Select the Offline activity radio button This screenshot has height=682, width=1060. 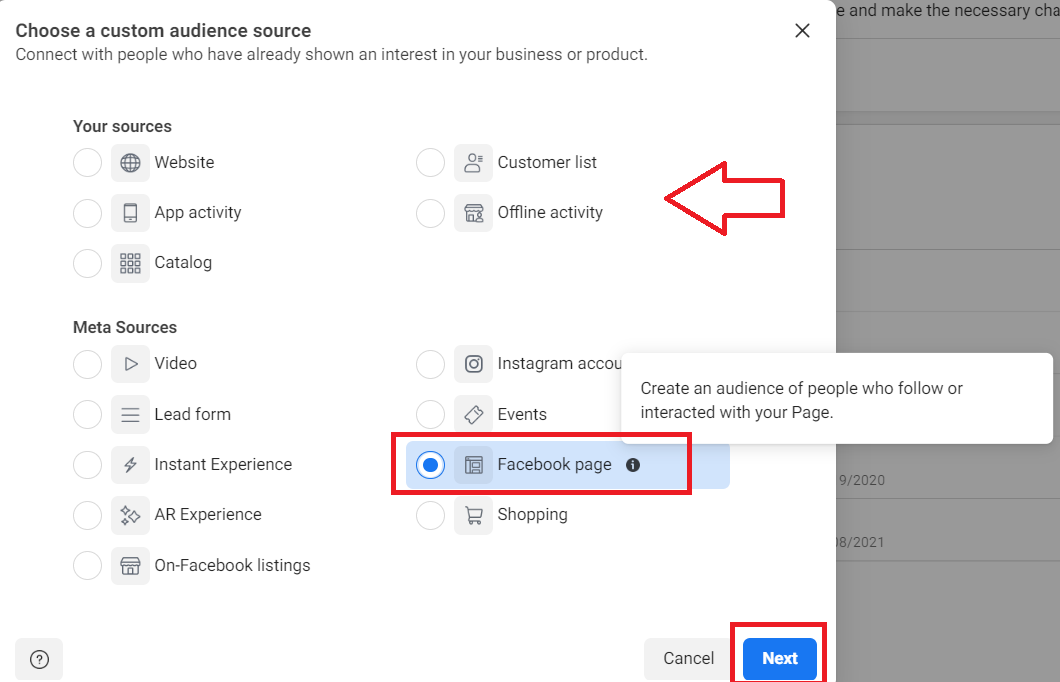click(x=430, y=213)
